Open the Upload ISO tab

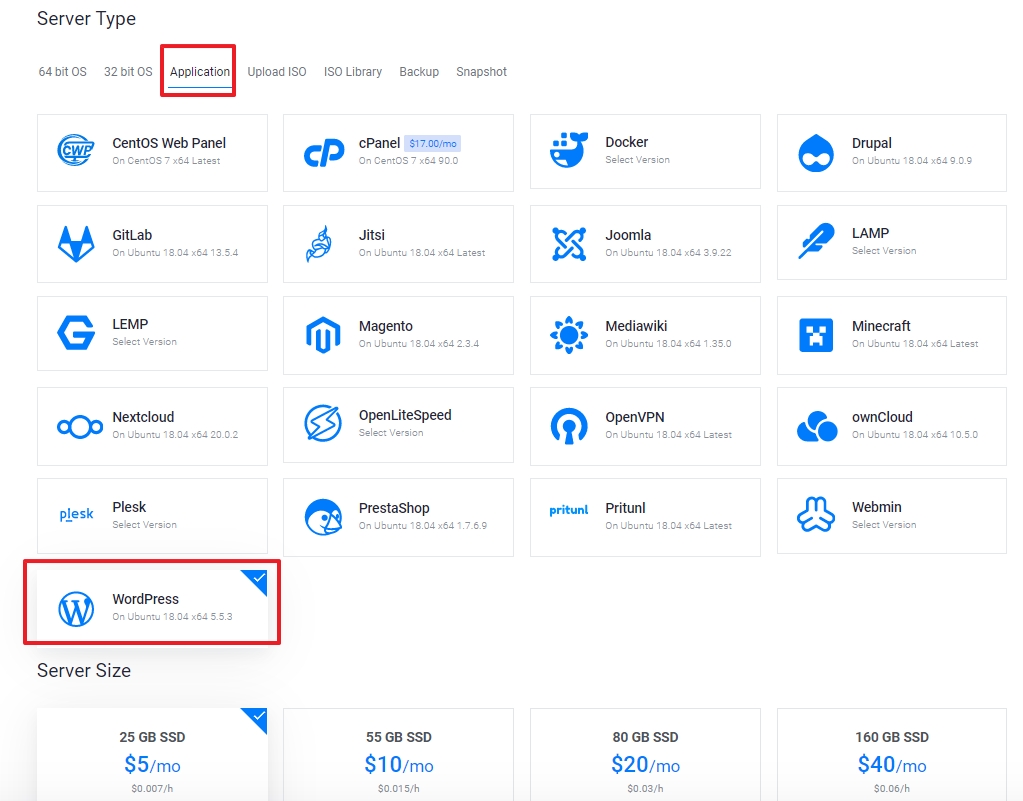point(277,72)
